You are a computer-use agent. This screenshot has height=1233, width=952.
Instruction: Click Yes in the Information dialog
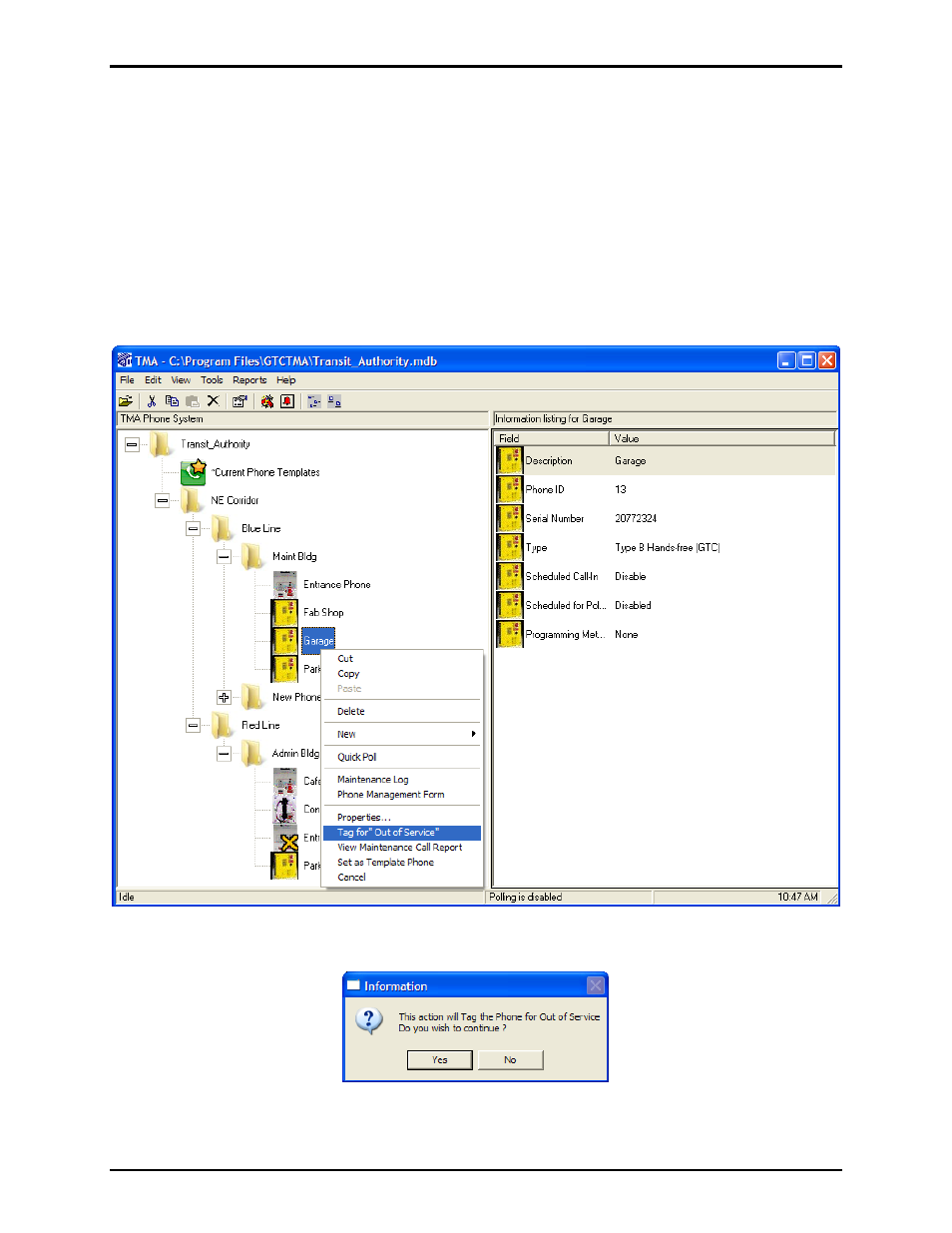pyautogui.click(x=440, y=1060)
